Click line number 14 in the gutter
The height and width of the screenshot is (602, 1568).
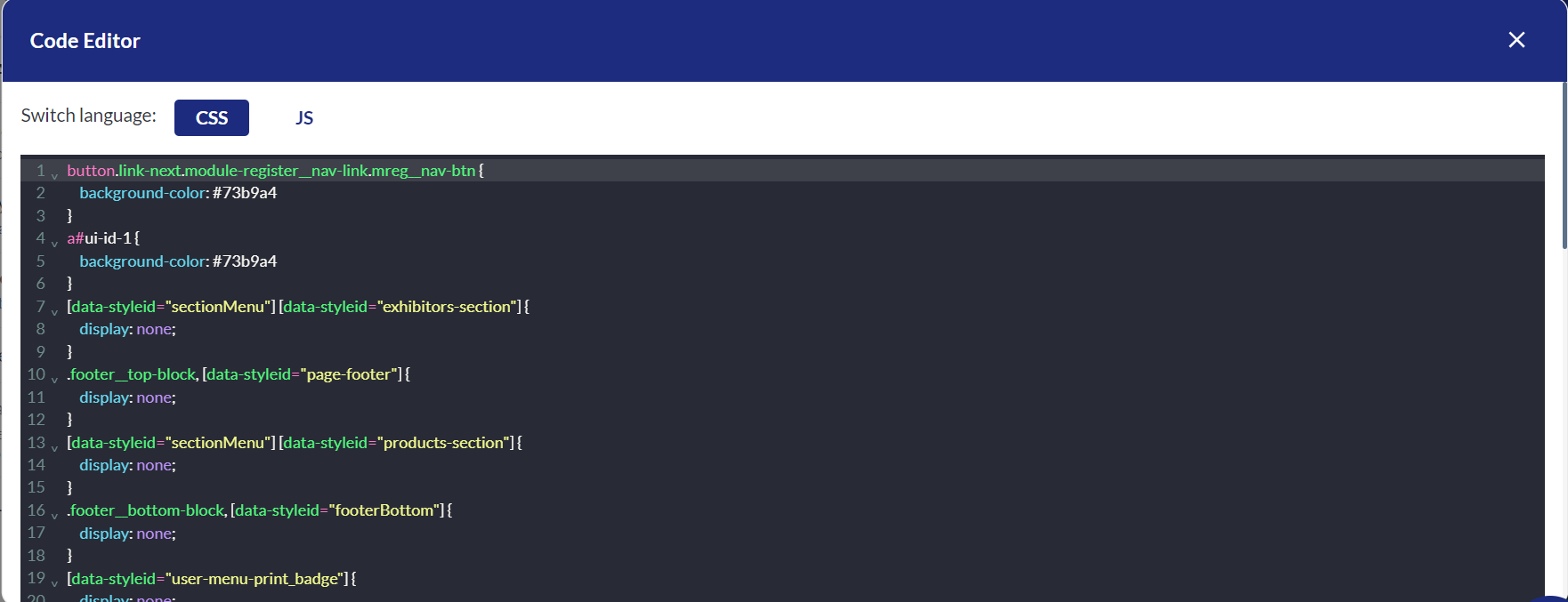(x=36, y=465)
